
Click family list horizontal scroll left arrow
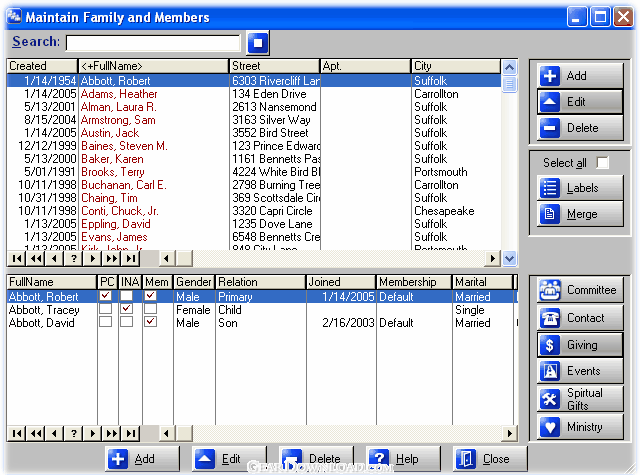(166, 258)
